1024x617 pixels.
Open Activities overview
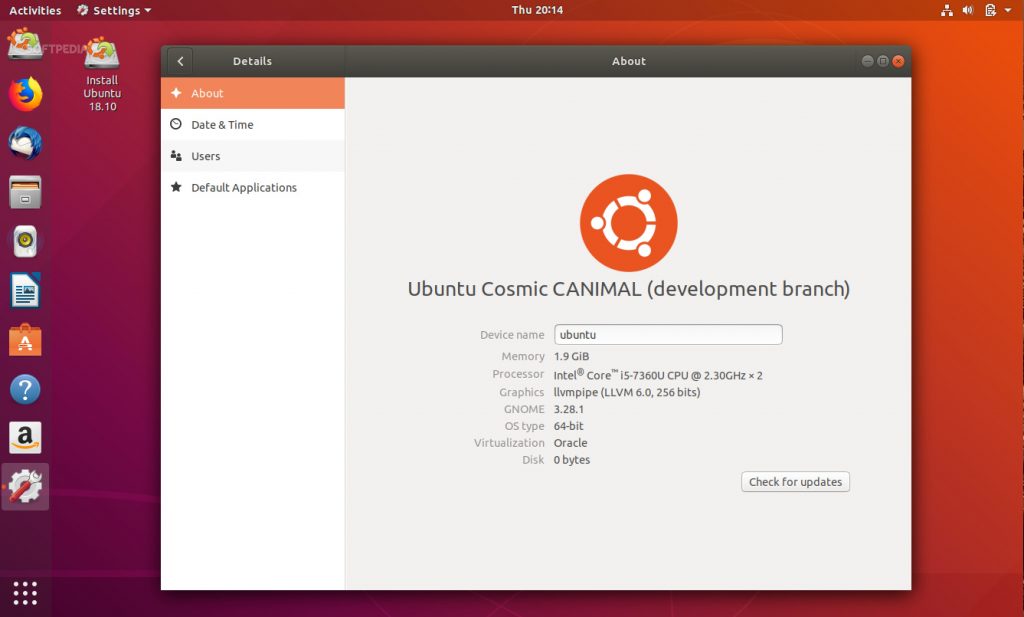(x=35, y=10)
